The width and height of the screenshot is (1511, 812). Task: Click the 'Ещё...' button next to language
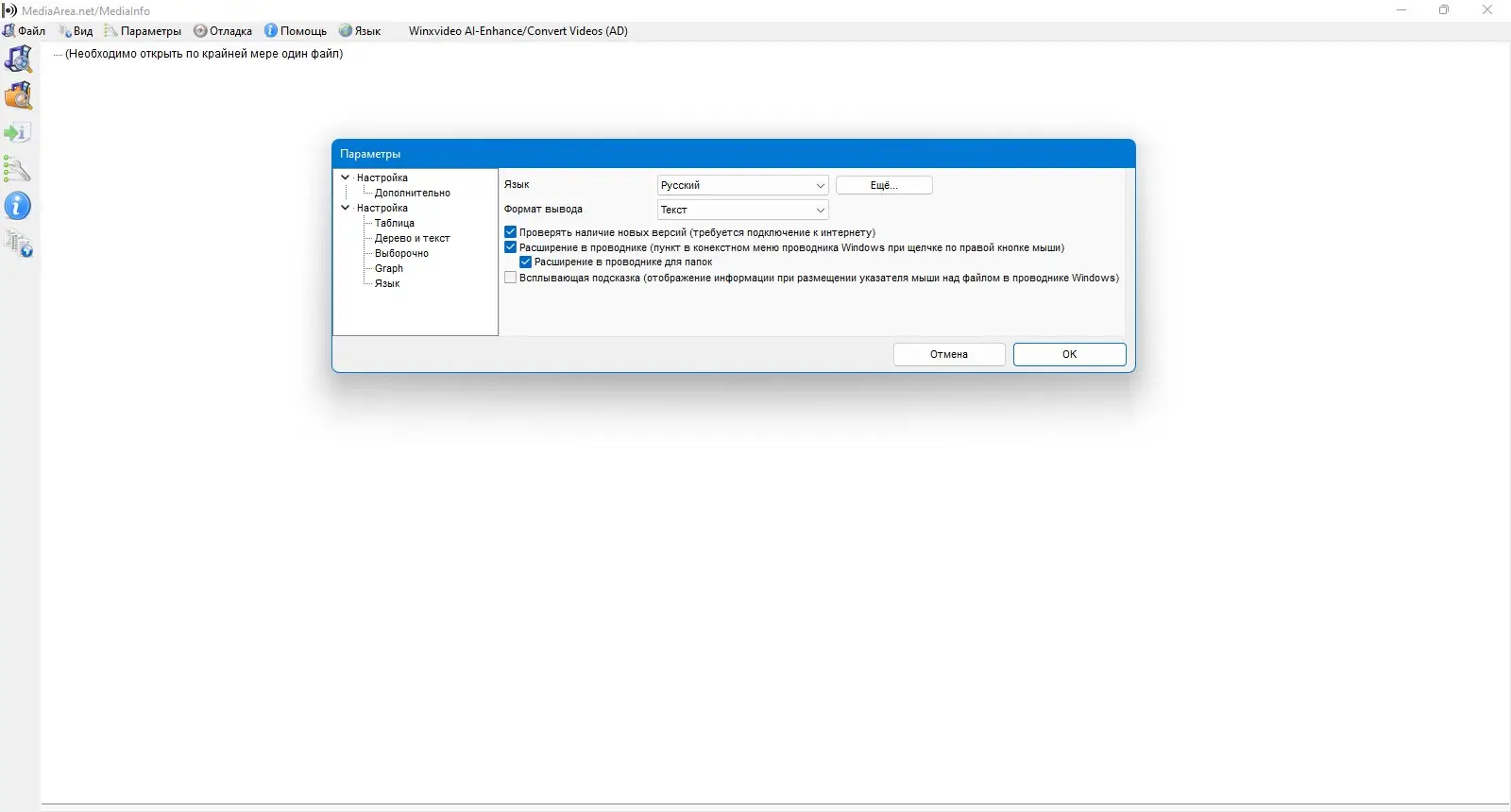click(884, 185)
